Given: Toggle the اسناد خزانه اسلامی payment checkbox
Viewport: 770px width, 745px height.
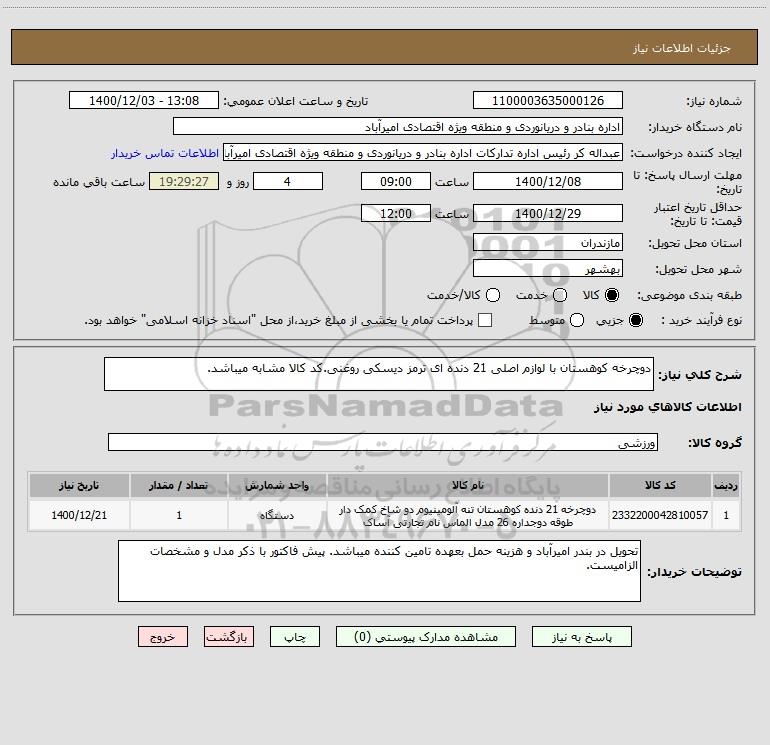Looking at the screenshot, I should click(485, 320).
